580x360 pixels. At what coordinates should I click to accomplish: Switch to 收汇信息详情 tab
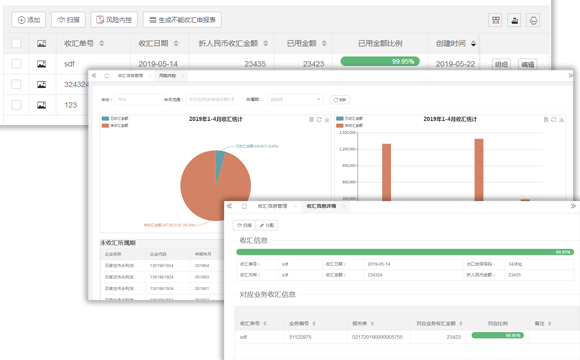(x=321, y=206)
